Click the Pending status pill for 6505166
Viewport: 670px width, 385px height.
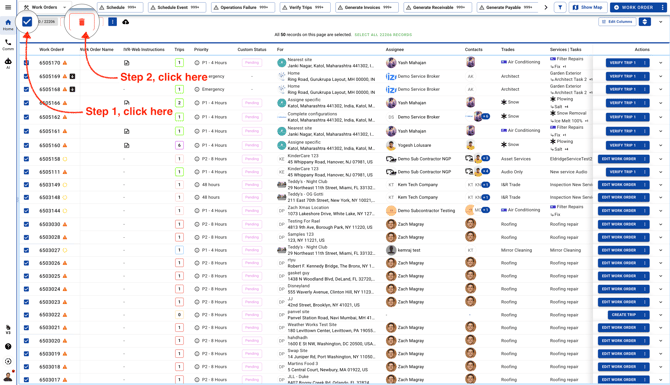252,103
